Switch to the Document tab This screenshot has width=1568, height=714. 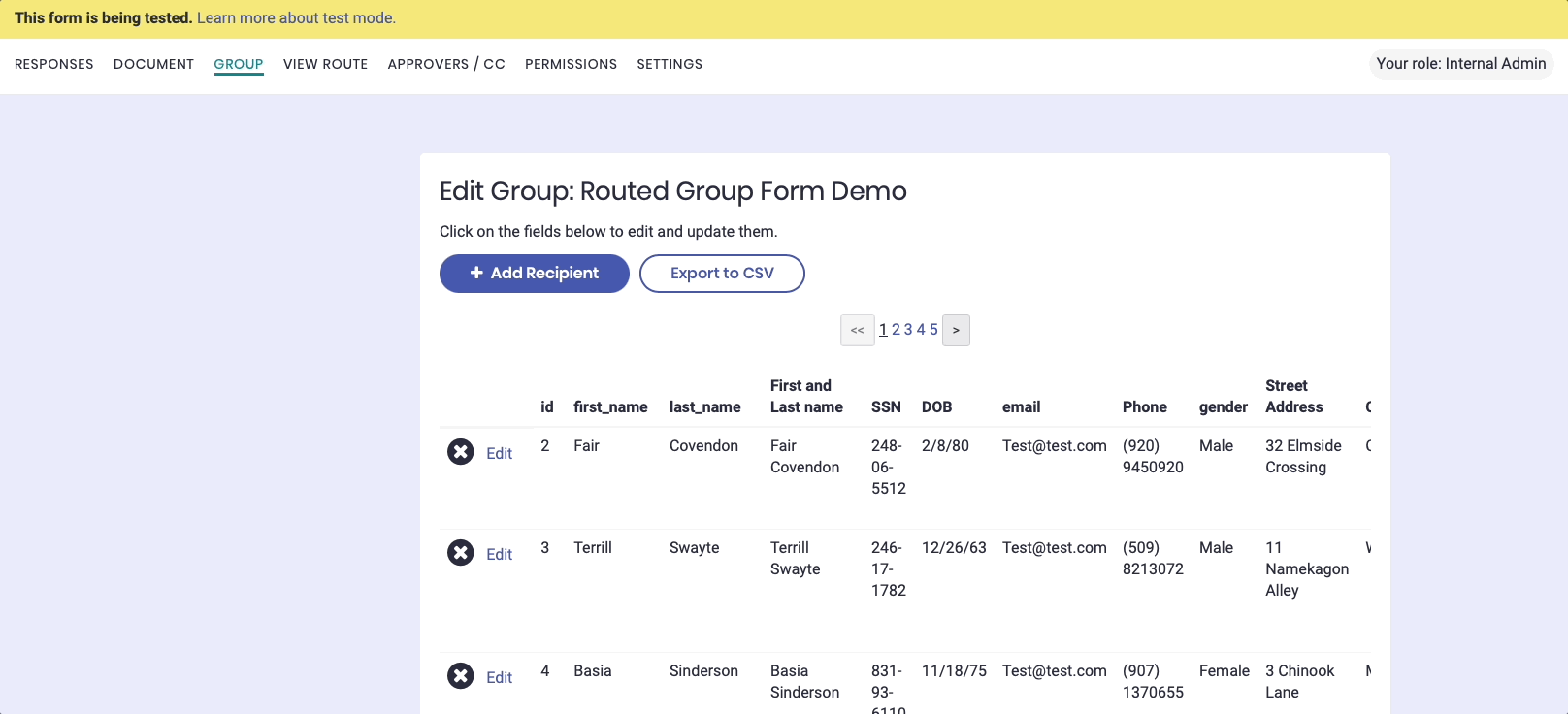(153, 64)
